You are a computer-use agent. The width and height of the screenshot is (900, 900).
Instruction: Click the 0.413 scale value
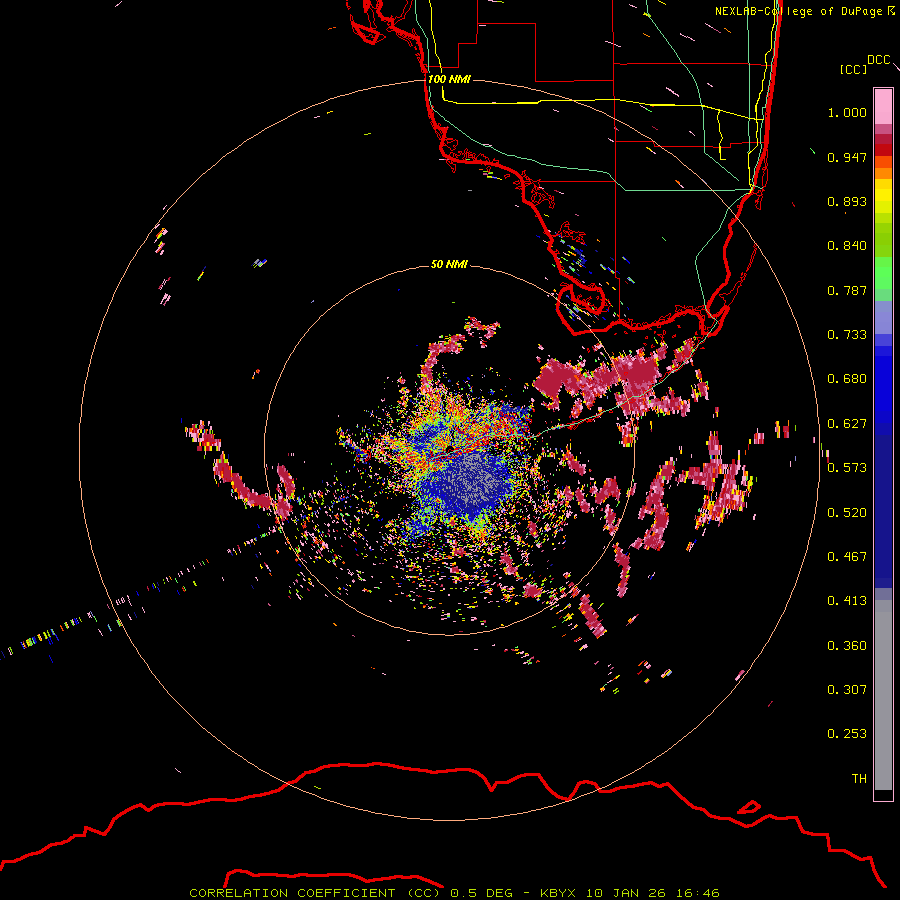(847, 601)
